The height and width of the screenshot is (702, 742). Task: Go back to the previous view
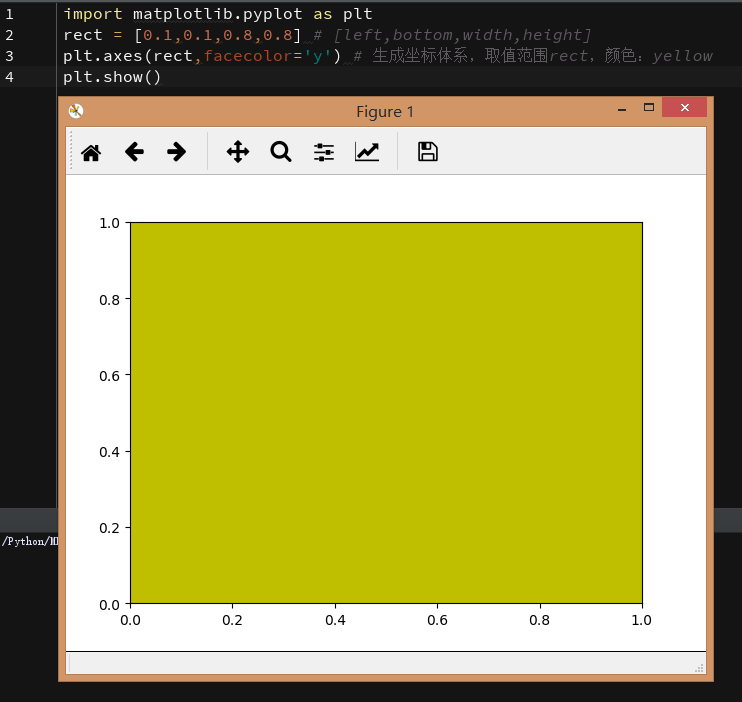pos(134,152)
